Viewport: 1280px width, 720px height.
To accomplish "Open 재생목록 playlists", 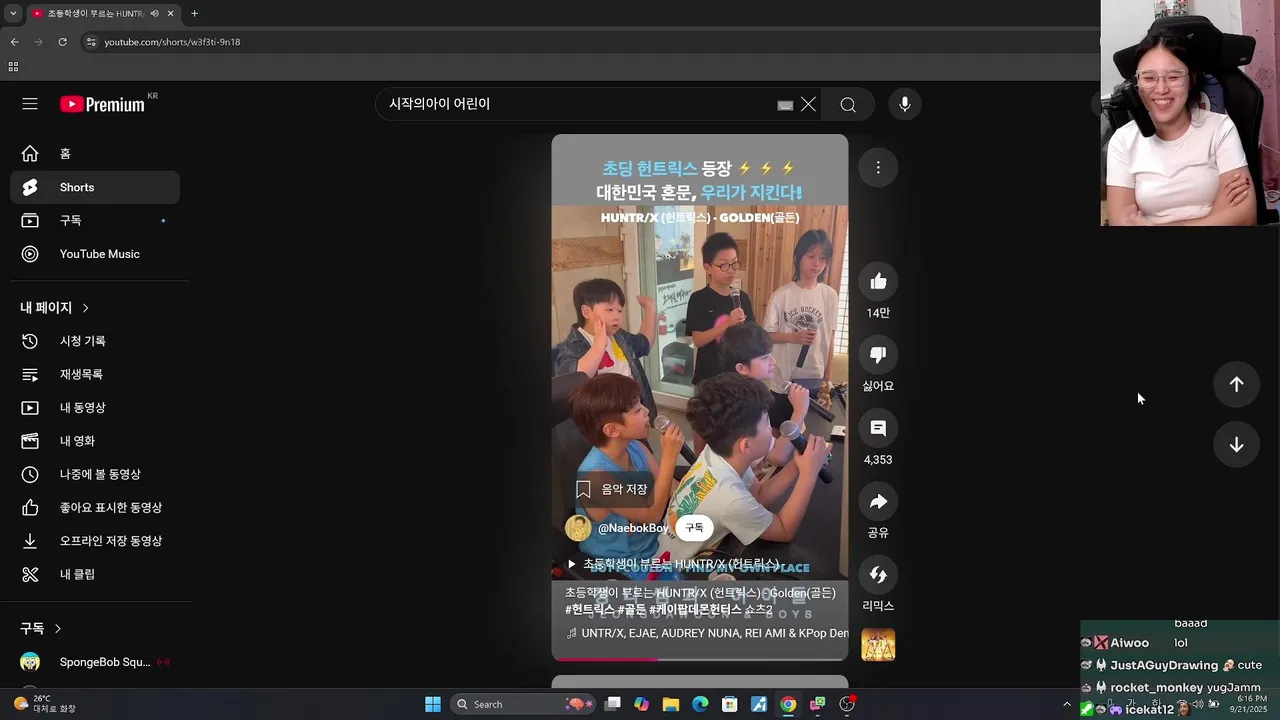I will (x=95, y=374).
